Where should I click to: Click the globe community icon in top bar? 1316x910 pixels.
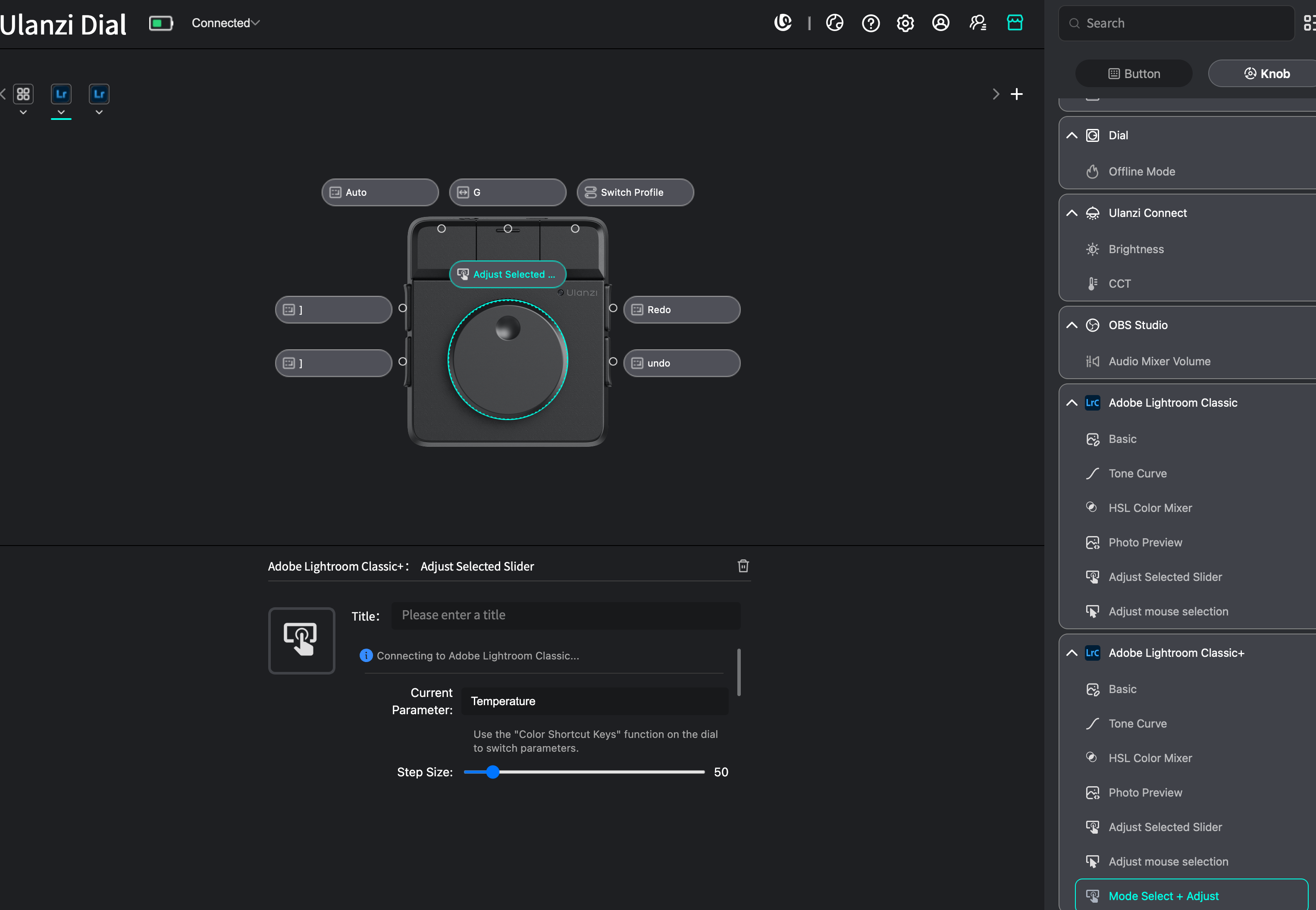[834, 23]
